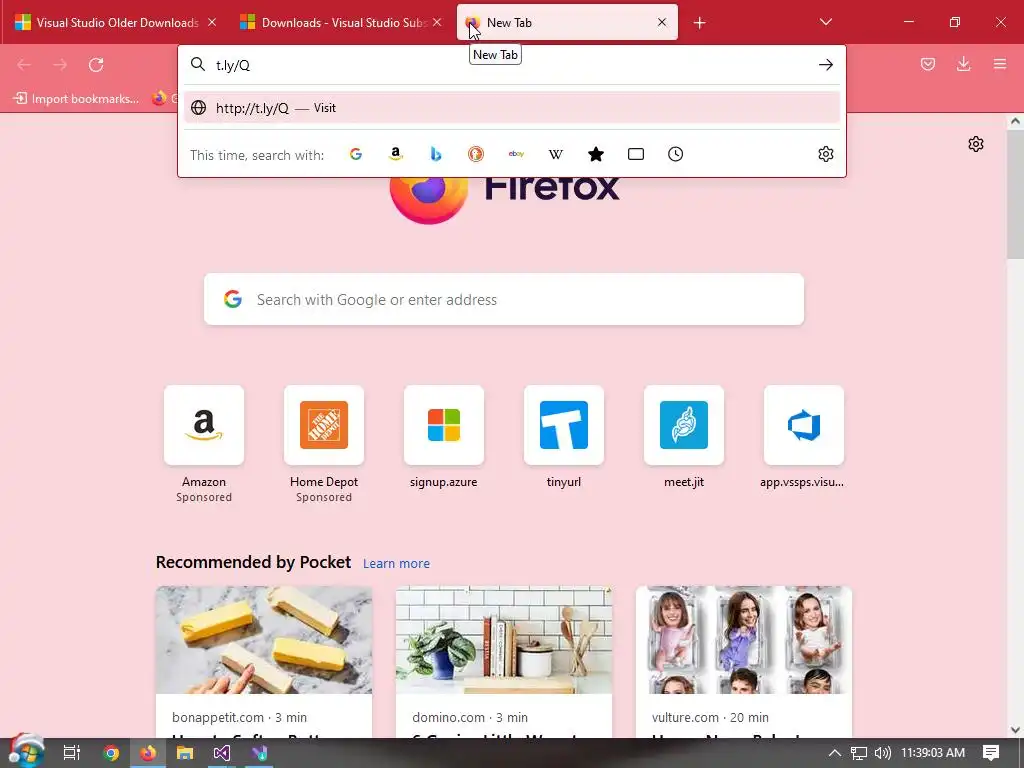Open search settings gear in urlbar dropdown
Viewport: 1024px width, 768px height.
[x=826, y=154]
